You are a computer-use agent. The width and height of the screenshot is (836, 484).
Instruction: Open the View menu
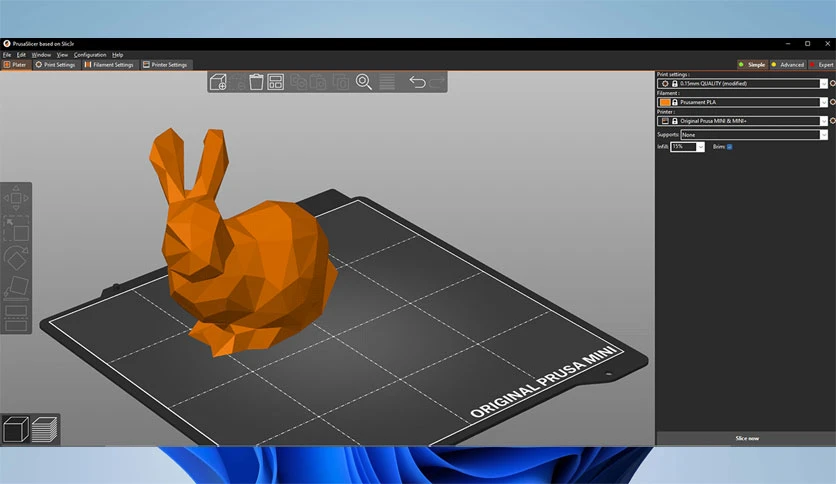point(62,55)
